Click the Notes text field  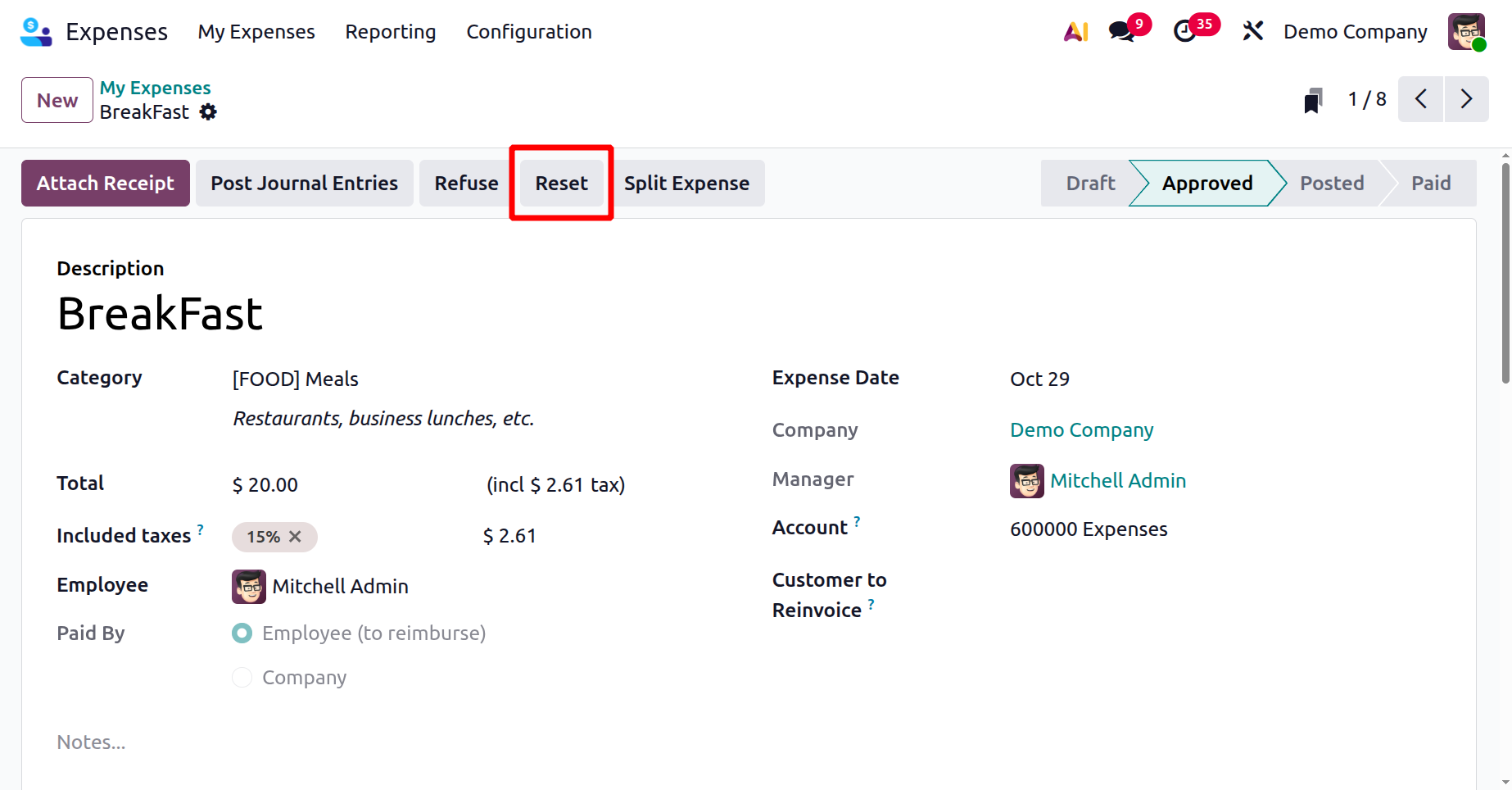[x=328, y=742]
